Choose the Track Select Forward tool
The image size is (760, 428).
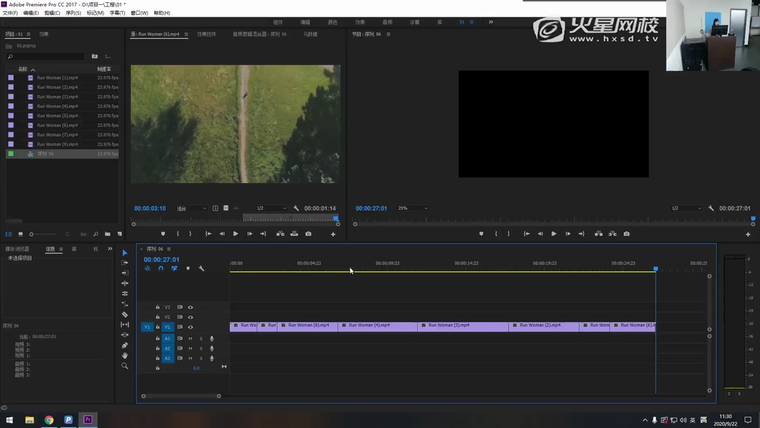[125, 263]
